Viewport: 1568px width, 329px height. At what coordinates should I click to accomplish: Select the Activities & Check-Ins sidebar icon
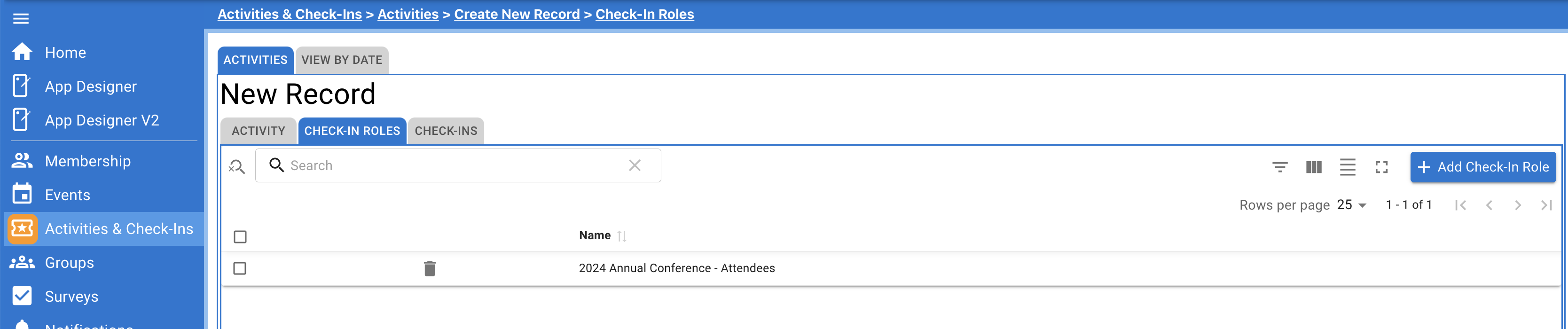pos(22,229)
